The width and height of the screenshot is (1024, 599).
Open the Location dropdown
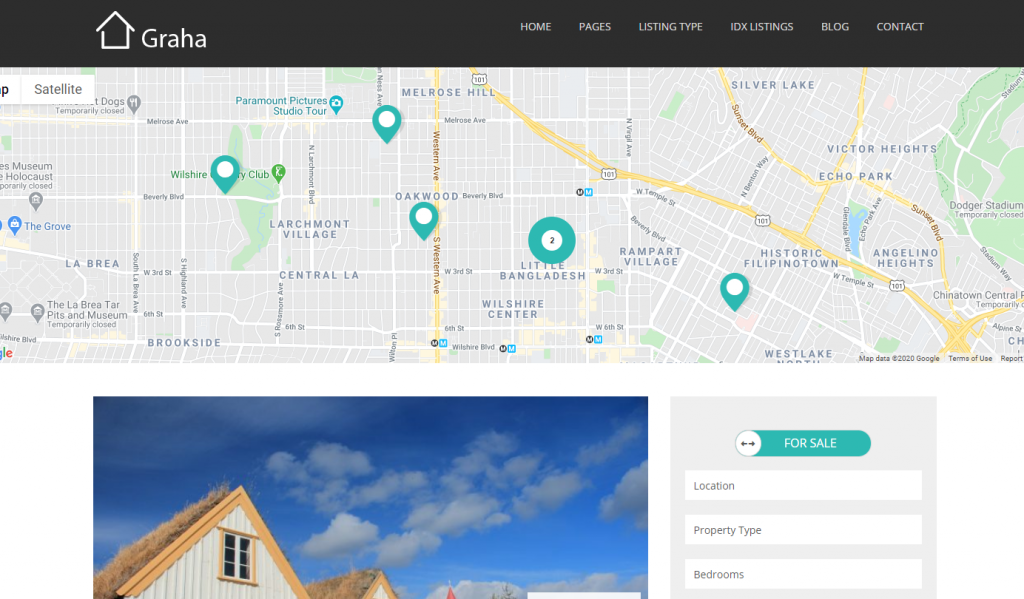(802, 486)
